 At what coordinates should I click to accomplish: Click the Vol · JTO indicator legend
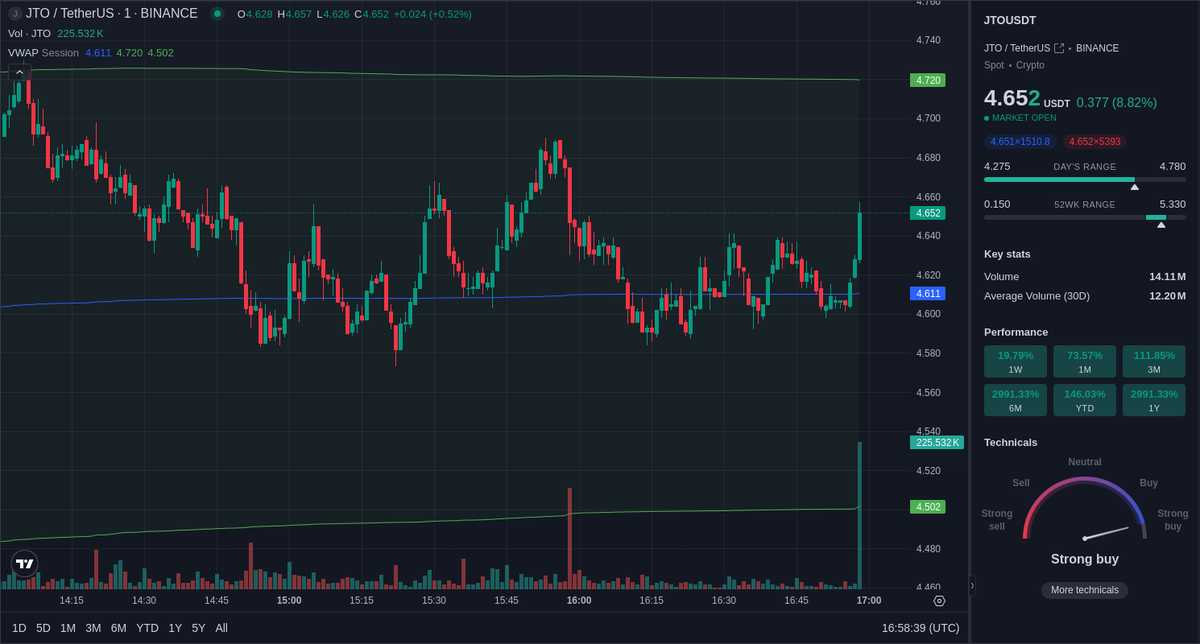click(x=29, y=33)
